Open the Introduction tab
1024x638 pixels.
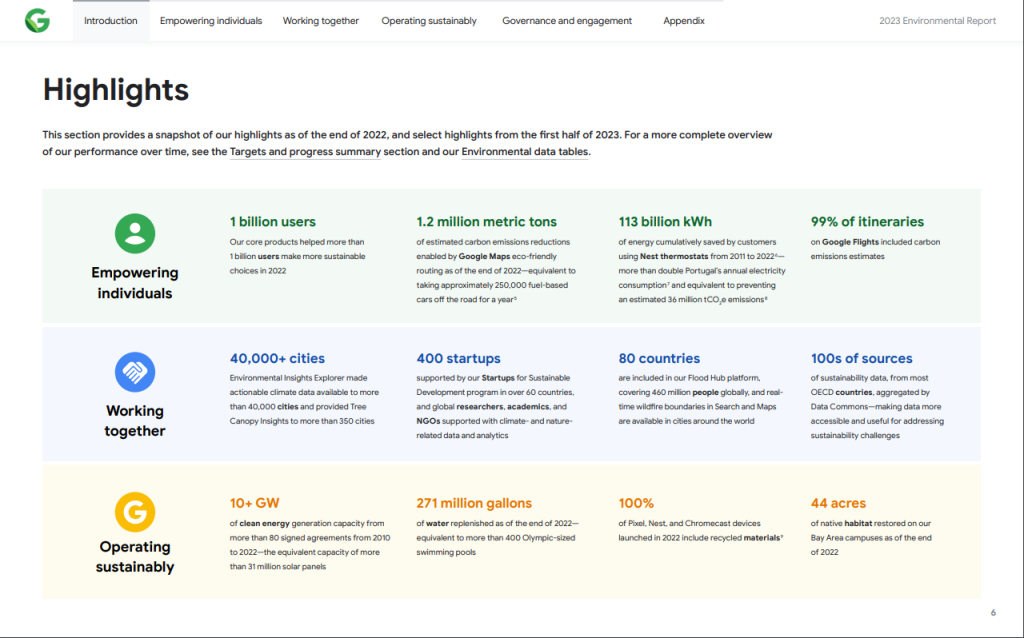click(x=111, y=21)
